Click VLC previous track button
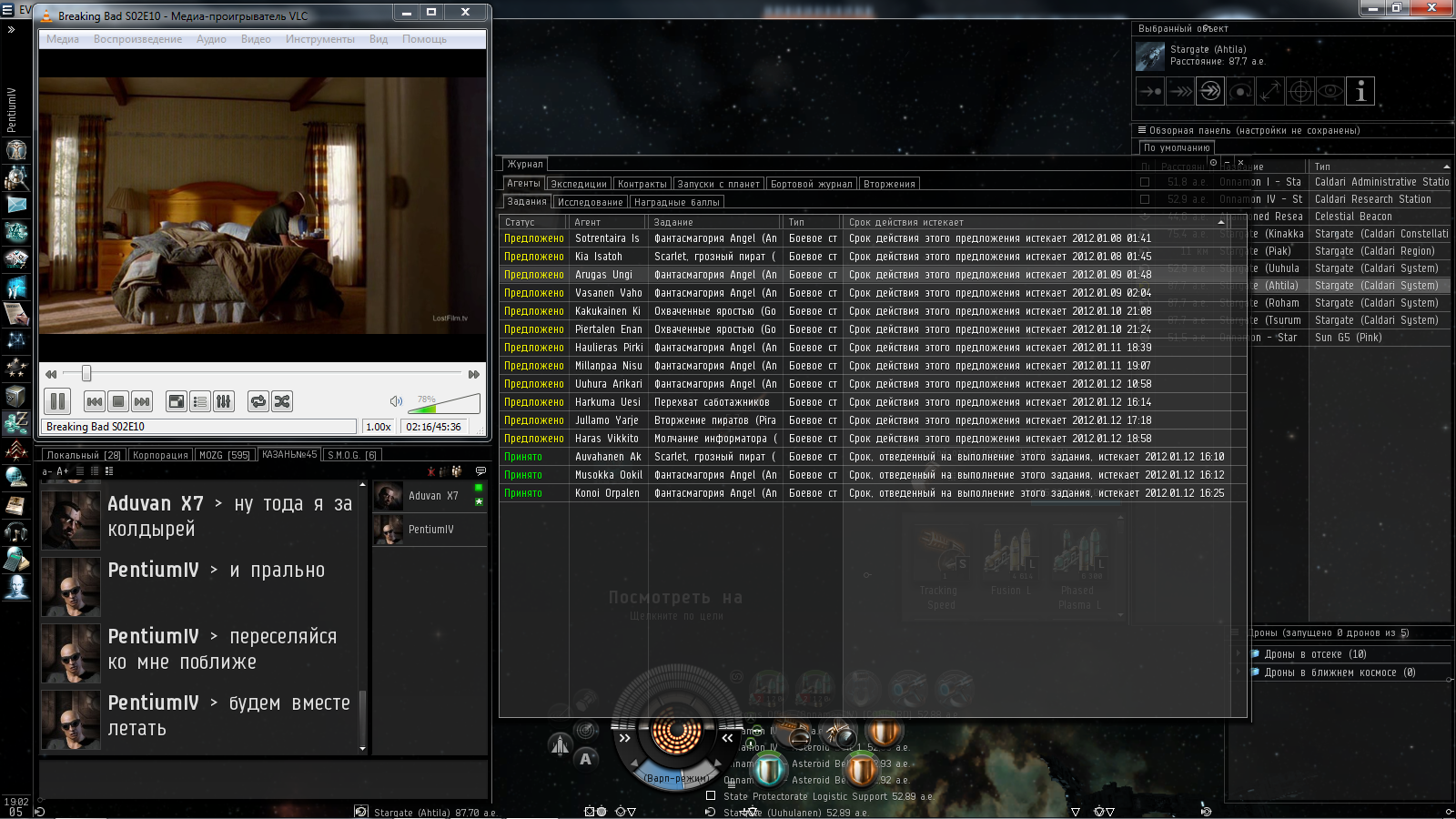 95,401
